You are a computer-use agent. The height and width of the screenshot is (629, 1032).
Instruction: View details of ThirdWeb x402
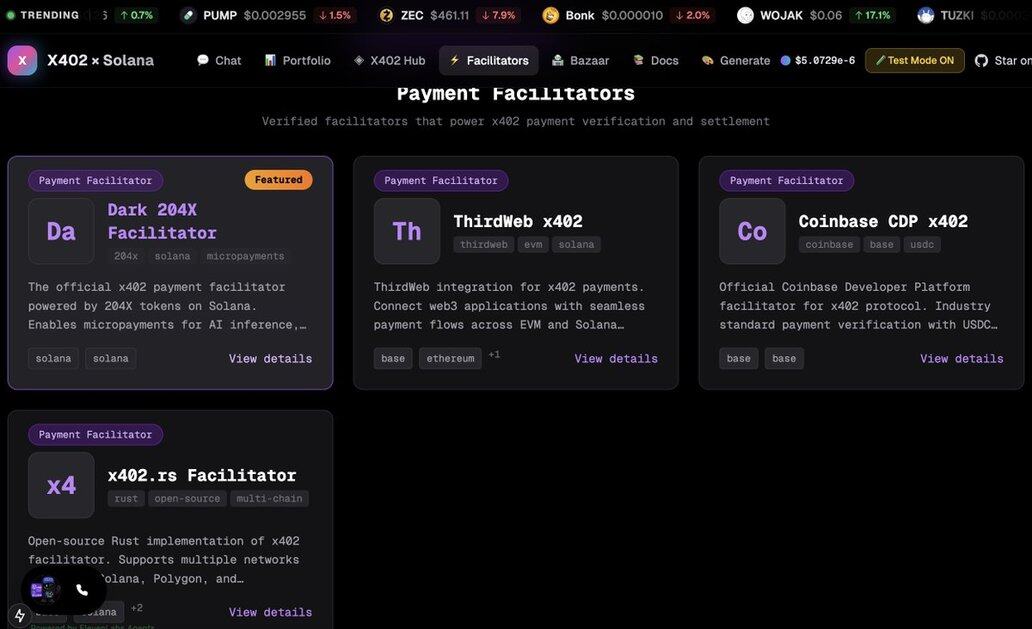616,358
